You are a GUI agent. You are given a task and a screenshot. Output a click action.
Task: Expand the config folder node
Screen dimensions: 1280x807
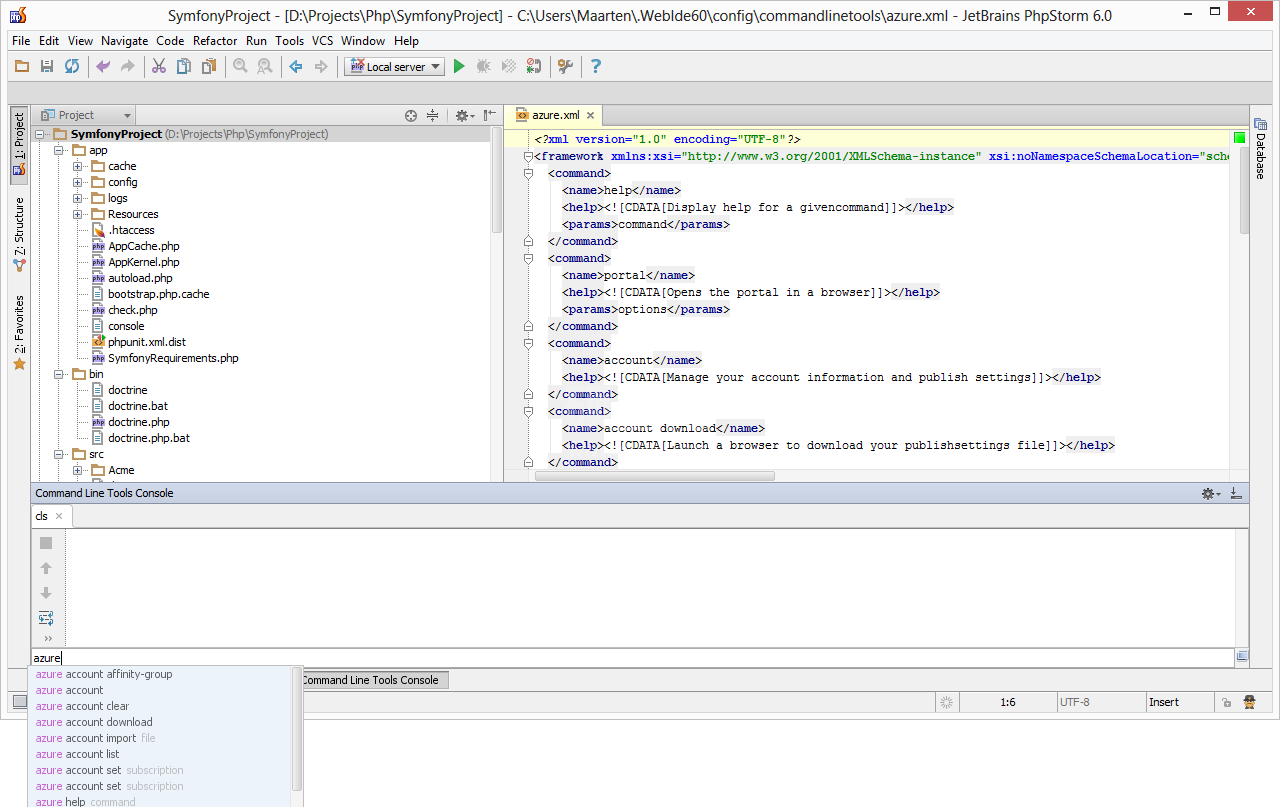[77, 182]
